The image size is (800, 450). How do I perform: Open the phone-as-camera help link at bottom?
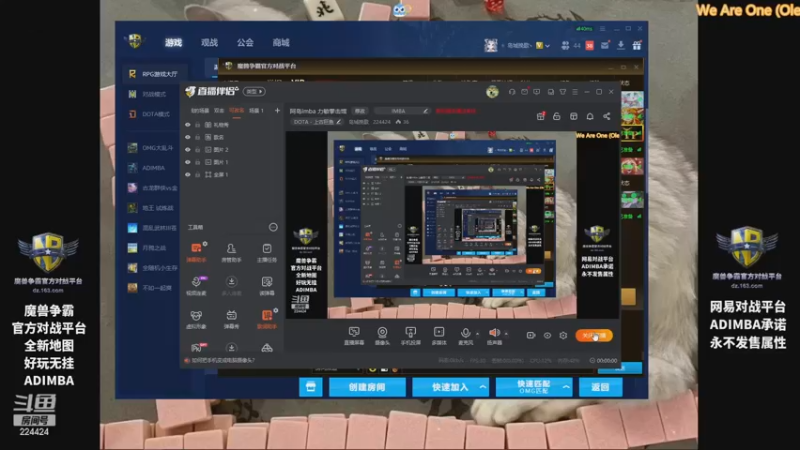[x=223, y=360]
